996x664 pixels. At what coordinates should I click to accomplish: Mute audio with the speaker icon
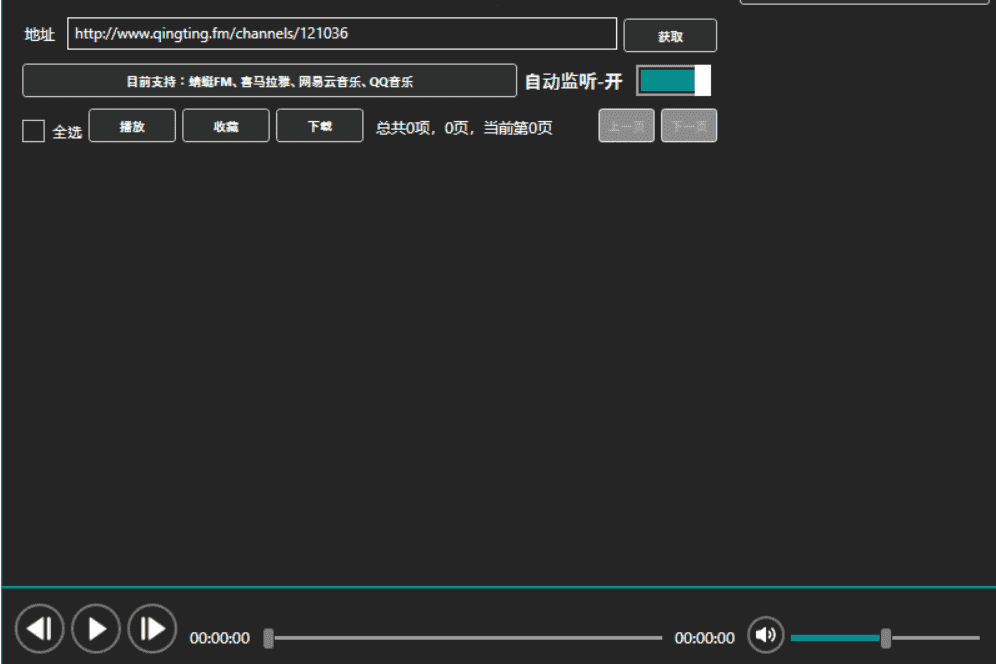pyautogui.click(x=765, y=635)
